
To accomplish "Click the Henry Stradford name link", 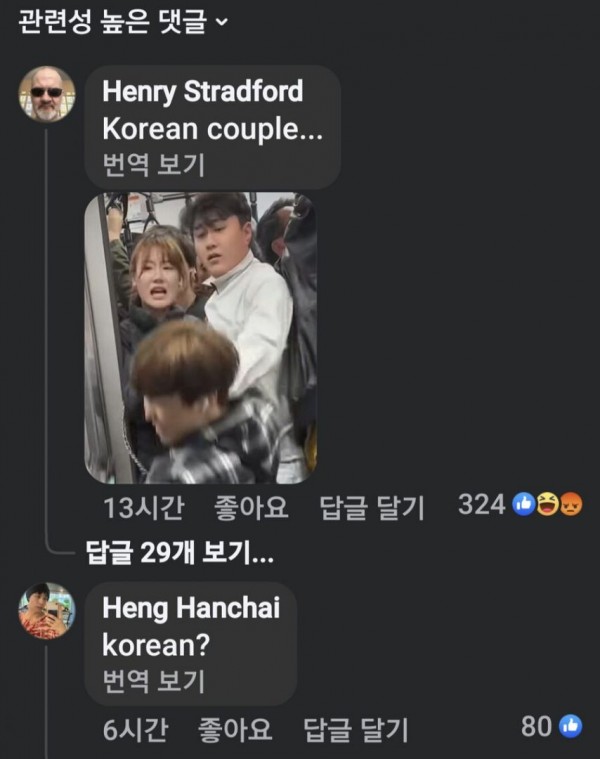I will [203, 91].
